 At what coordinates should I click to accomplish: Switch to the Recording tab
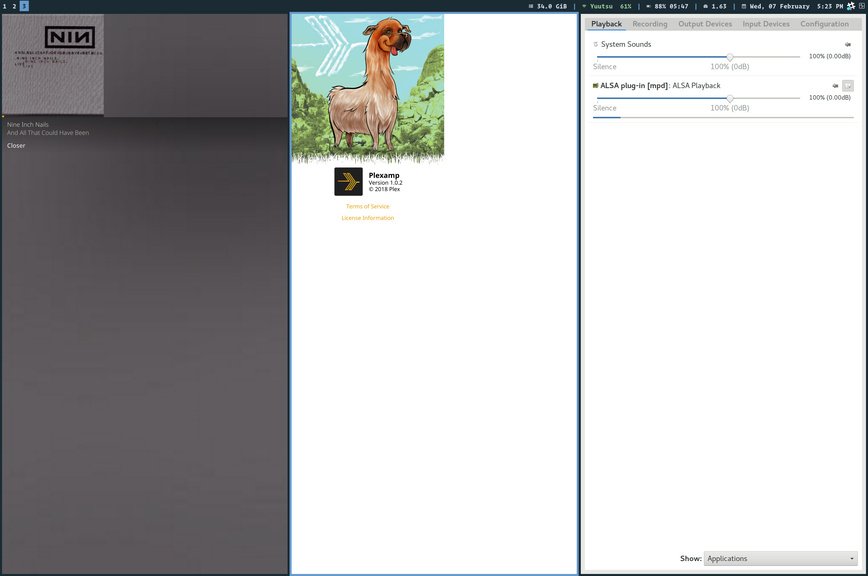[x=650, y=24]
